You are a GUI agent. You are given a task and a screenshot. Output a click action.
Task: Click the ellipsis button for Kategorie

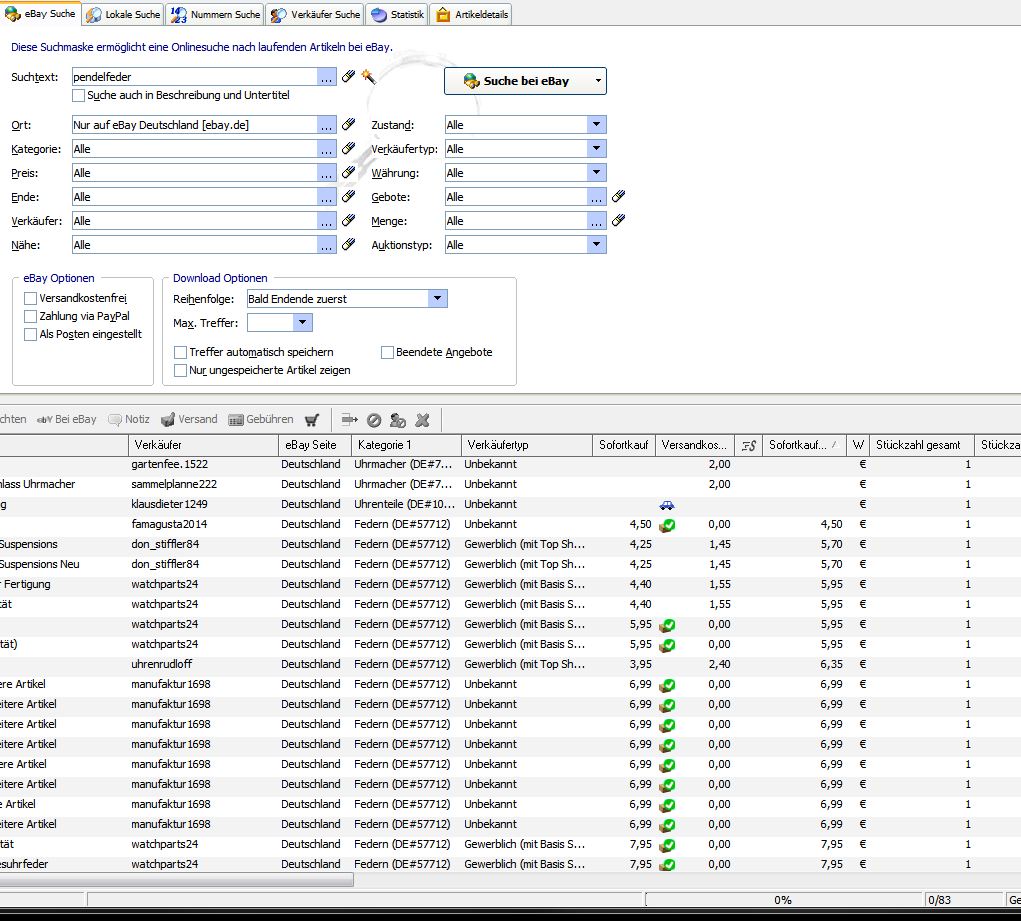[x=327, y=149]
